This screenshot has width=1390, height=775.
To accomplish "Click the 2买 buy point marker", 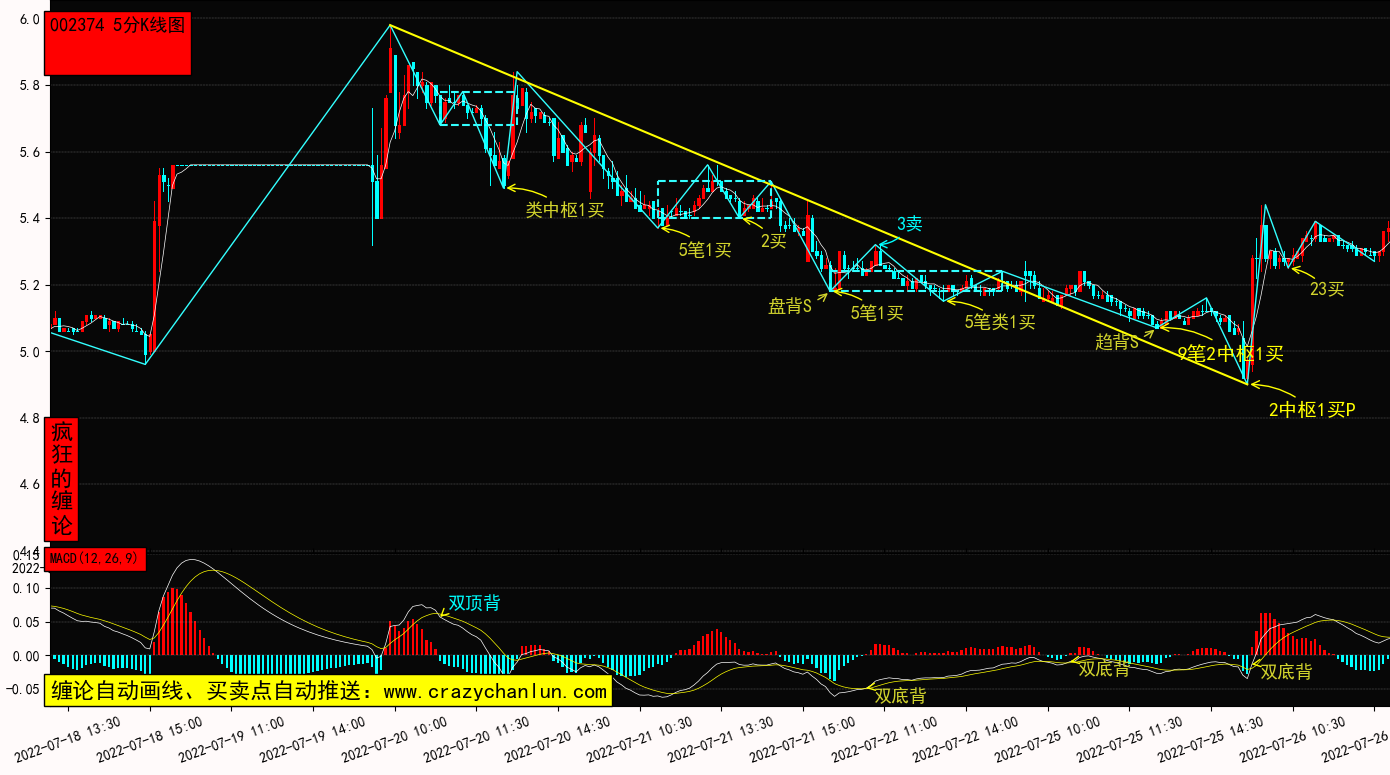I will click(x=773, y=241).
